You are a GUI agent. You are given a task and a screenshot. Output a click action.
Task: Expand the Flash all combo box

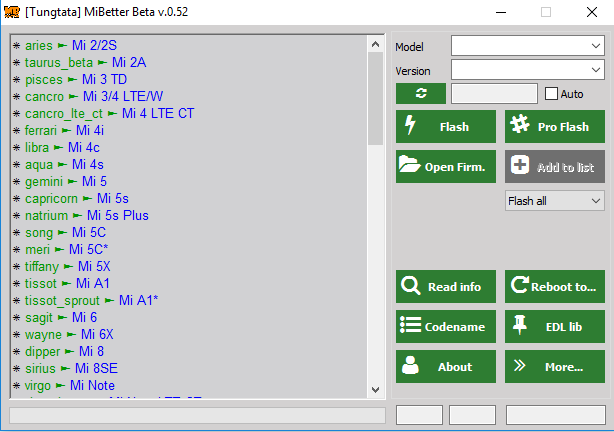point(554,201)
